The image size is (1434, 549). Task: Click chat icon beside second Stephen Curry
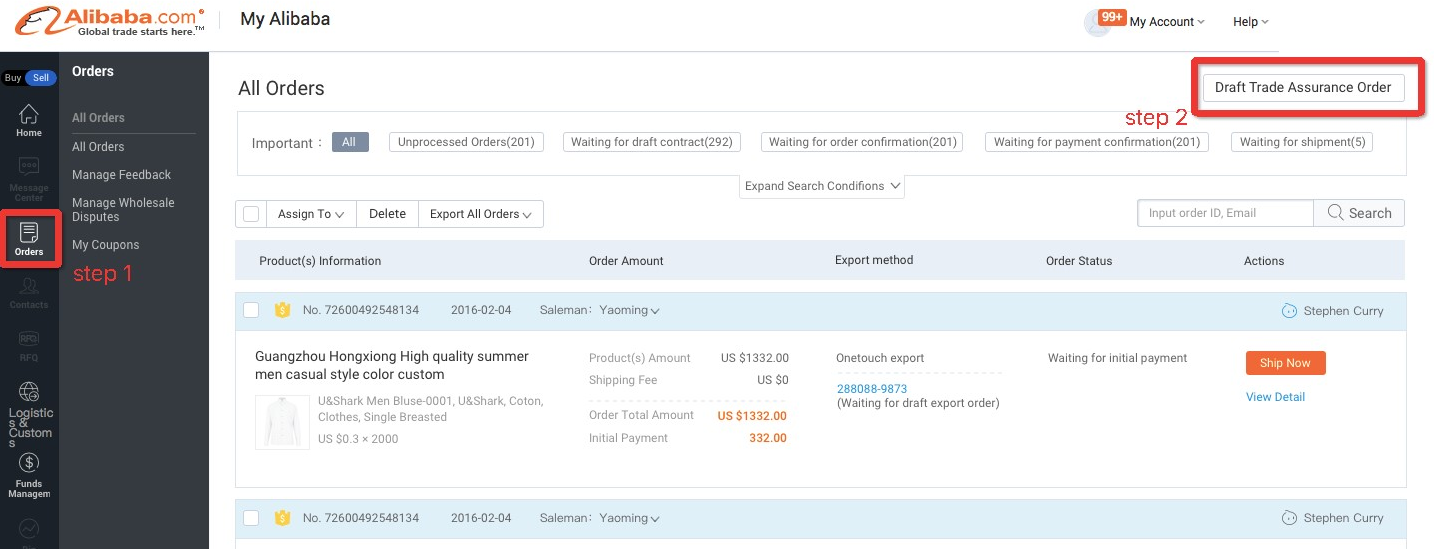pyautogui.click(x=1289, y=518)
